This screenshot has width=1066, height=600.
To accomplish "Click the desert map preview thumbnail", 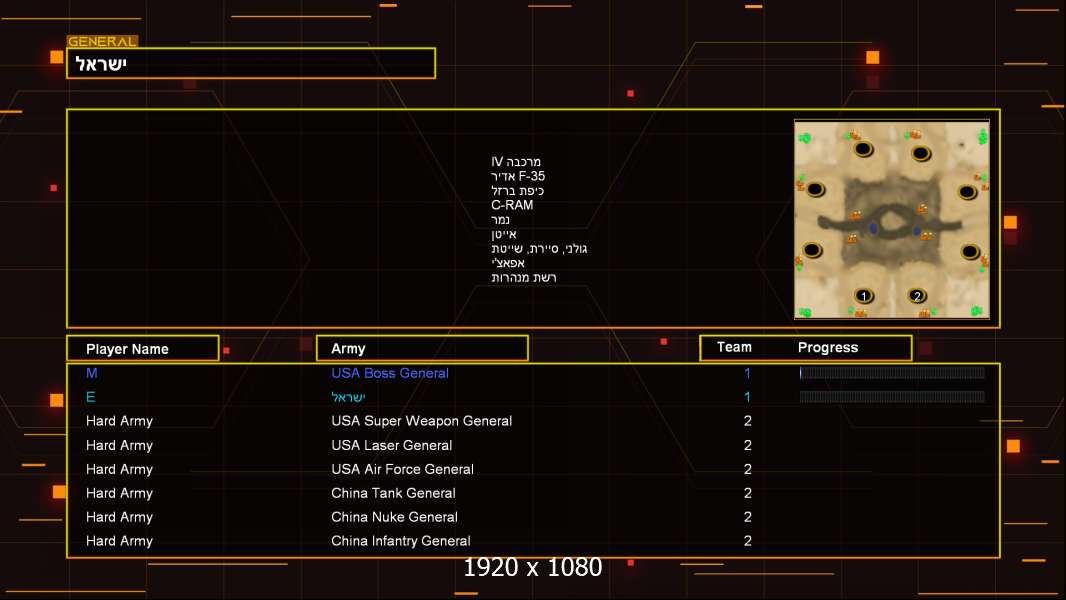I will [892, 219].
